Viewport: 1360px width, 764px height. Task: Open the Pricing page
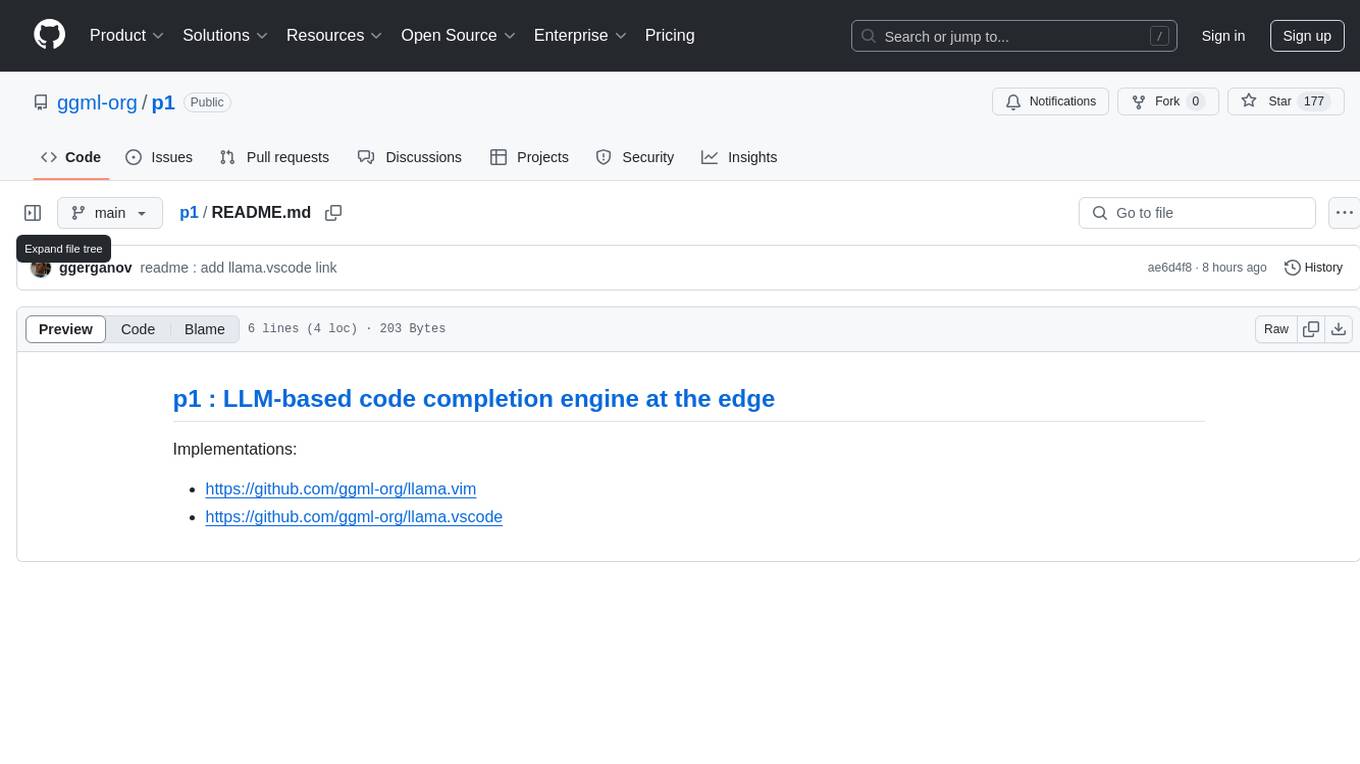(670, 35)
